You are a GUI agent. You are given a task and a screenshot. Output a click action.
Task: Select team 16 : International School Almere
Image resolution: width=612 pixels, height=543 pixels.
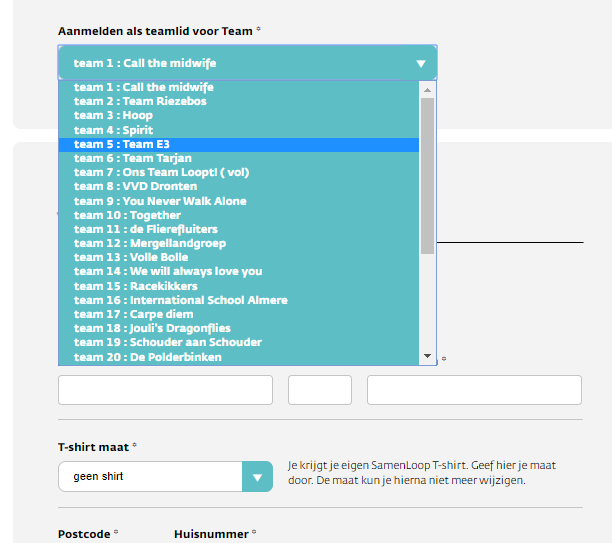click(238, 300)
